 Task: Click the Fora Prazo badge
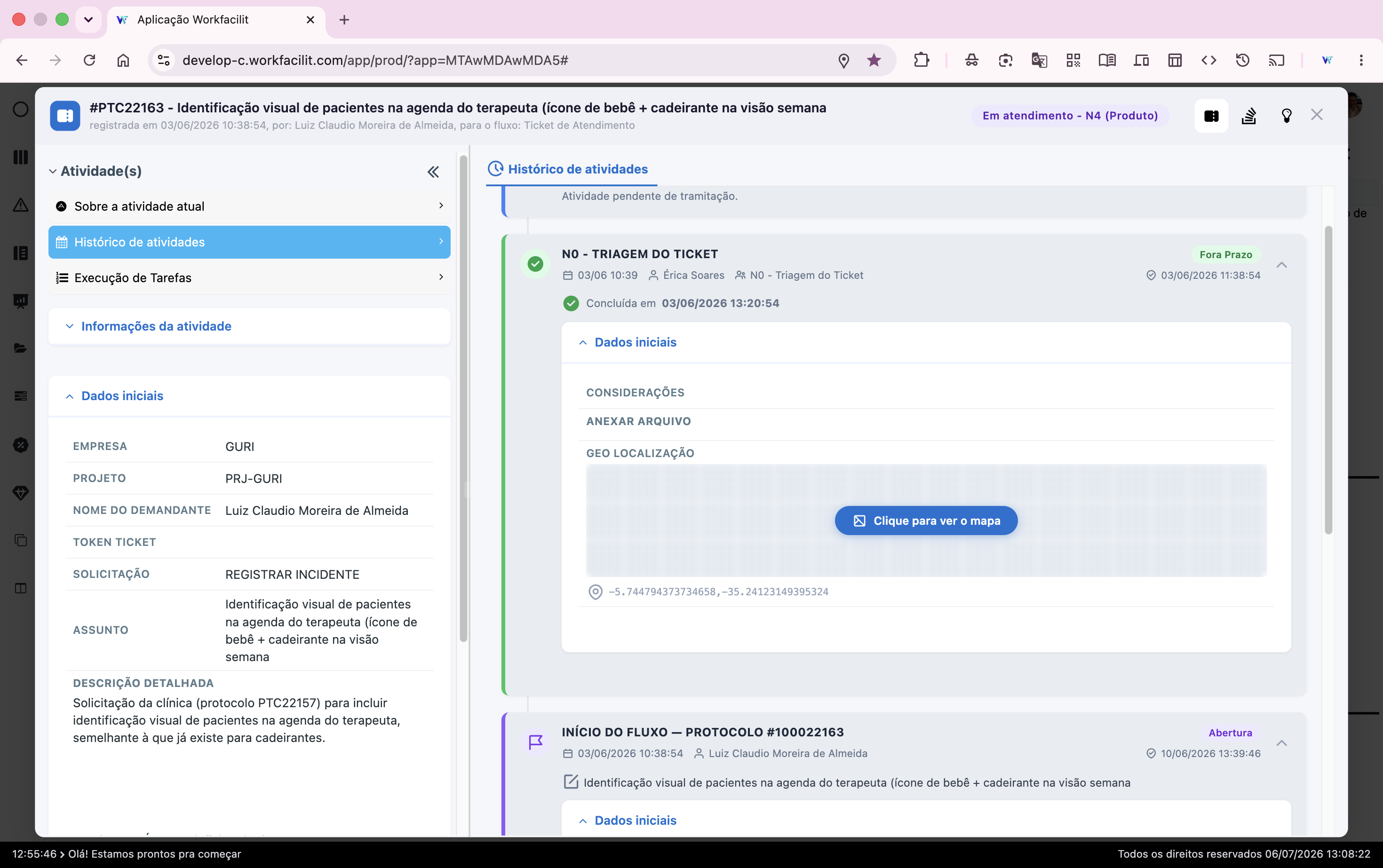[1225, 254]
